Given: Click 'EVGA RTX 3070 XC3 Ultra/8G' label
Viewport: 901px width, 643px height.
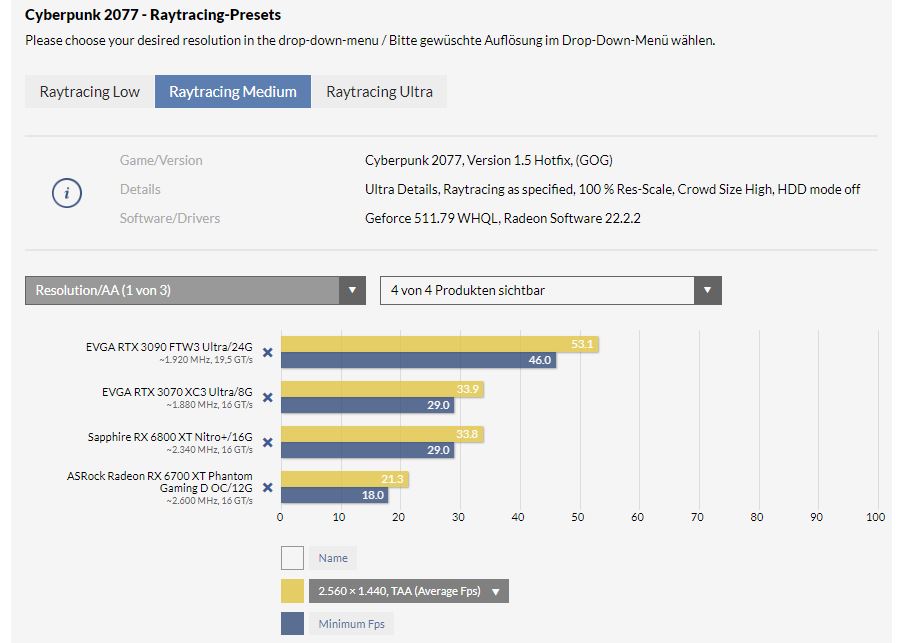Looking at the screenshot, I should [177, 391].
